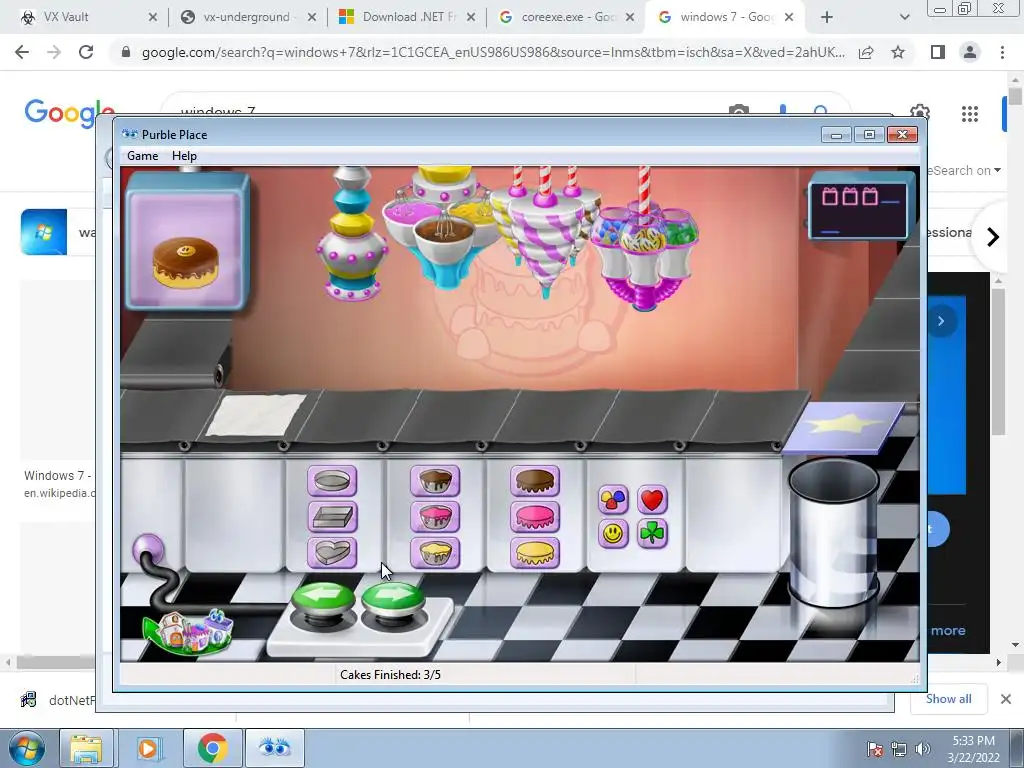This screenshot has width=1024, height=768.
Task: Open the Windows 7 Wikipedia result link
Action: [57, 483]
